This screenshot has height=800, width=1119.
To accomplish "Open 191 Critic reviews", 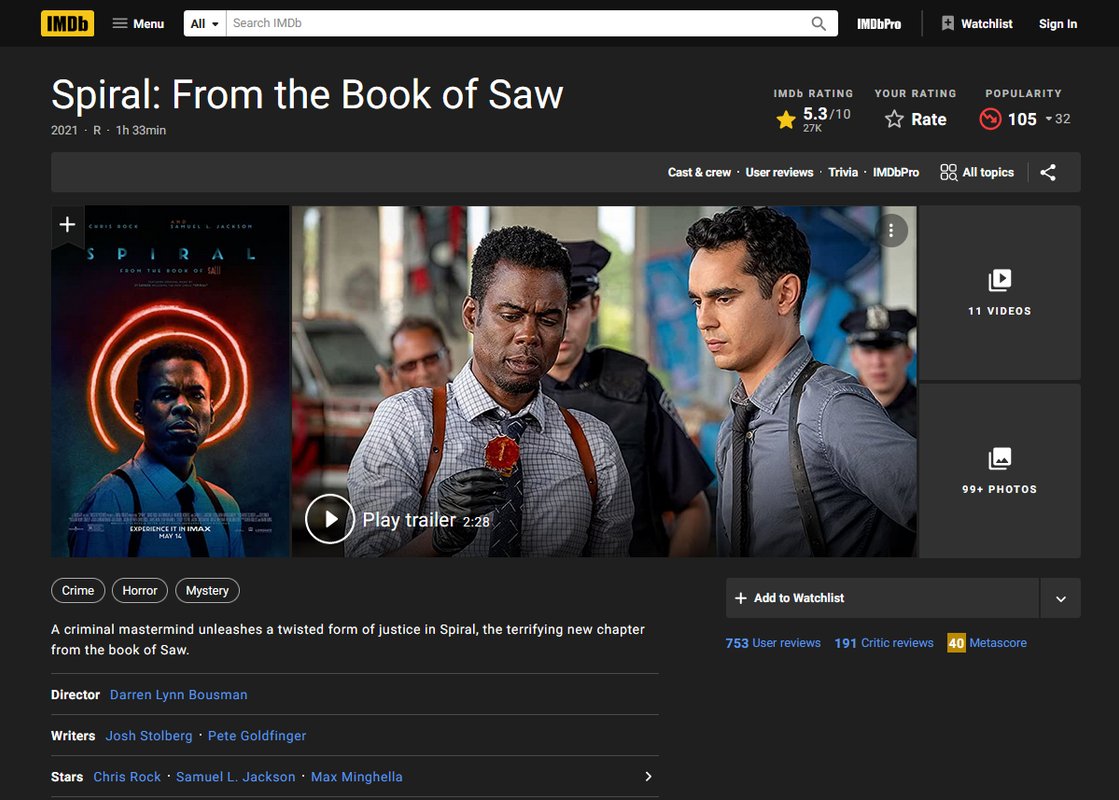I will coord(883,643).
